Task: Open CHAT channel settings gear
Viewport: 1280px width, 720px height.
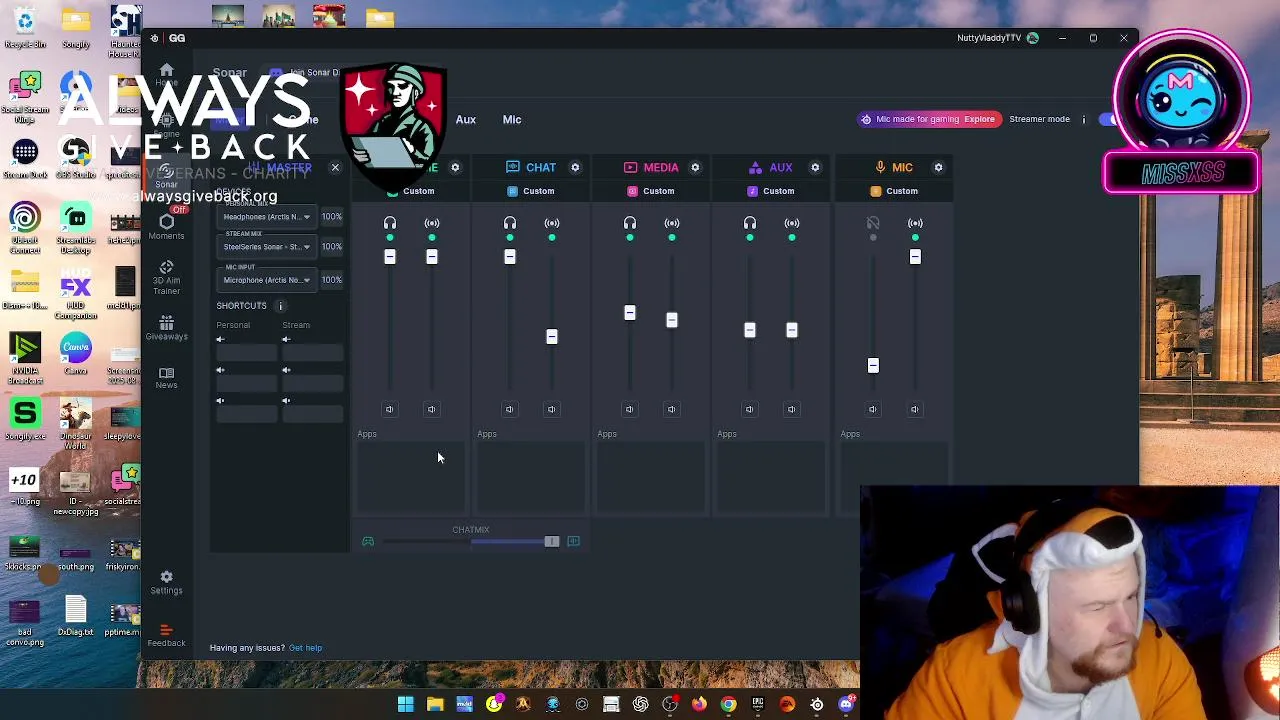Action: pos(575,167)
